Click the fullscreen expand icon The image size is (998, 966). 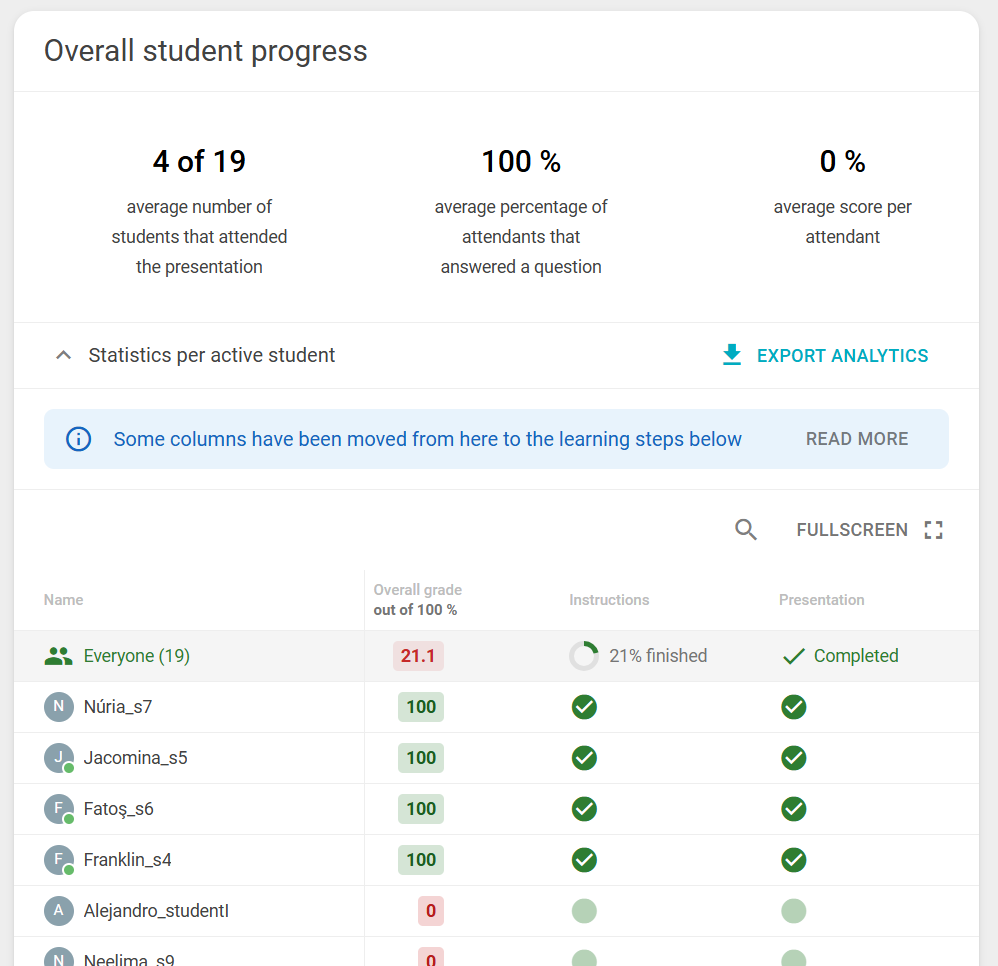(x=933, y=529)
